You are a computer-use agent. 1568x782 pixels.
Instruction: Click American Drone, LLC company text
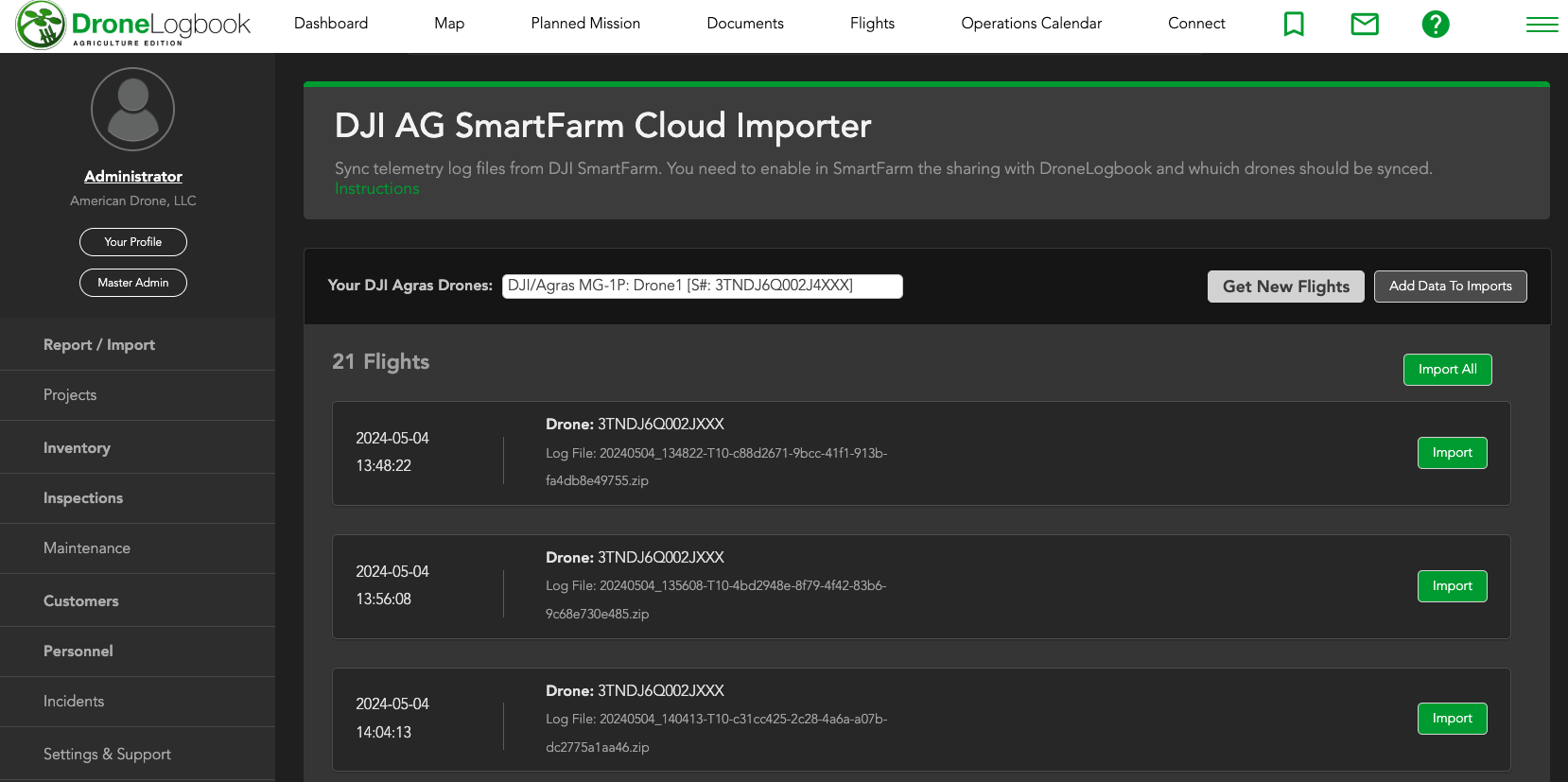pos(133,200)
